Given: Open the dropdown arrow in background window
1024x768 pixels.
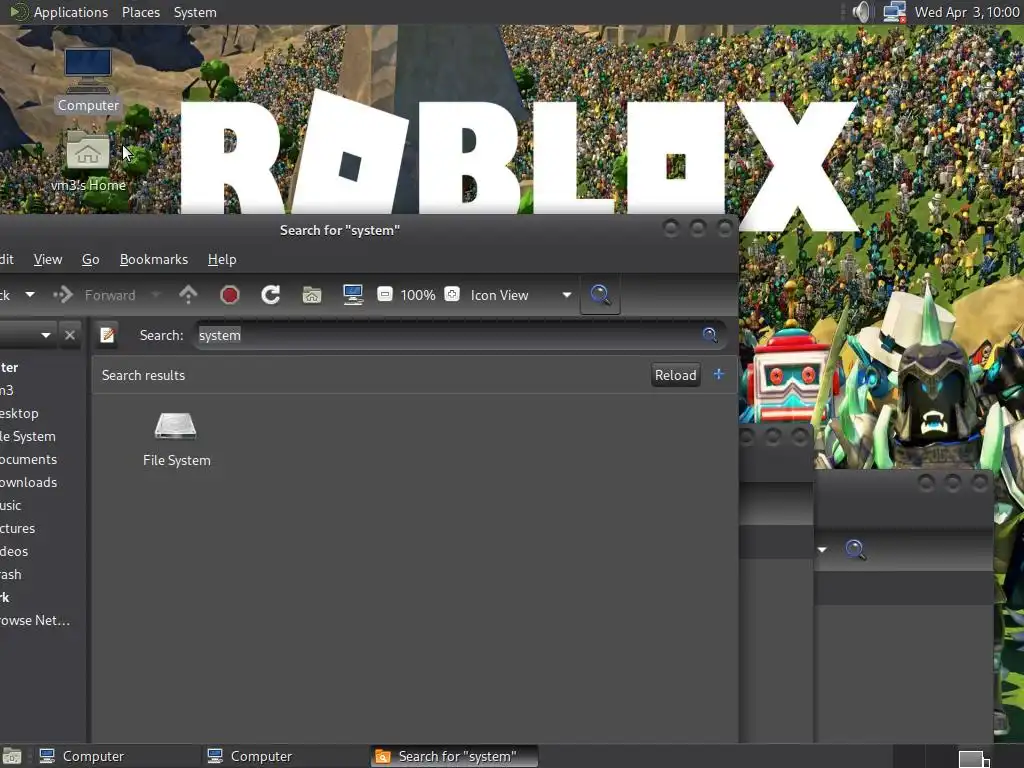Looking at the screenshot, I should (x=822, y=549).
